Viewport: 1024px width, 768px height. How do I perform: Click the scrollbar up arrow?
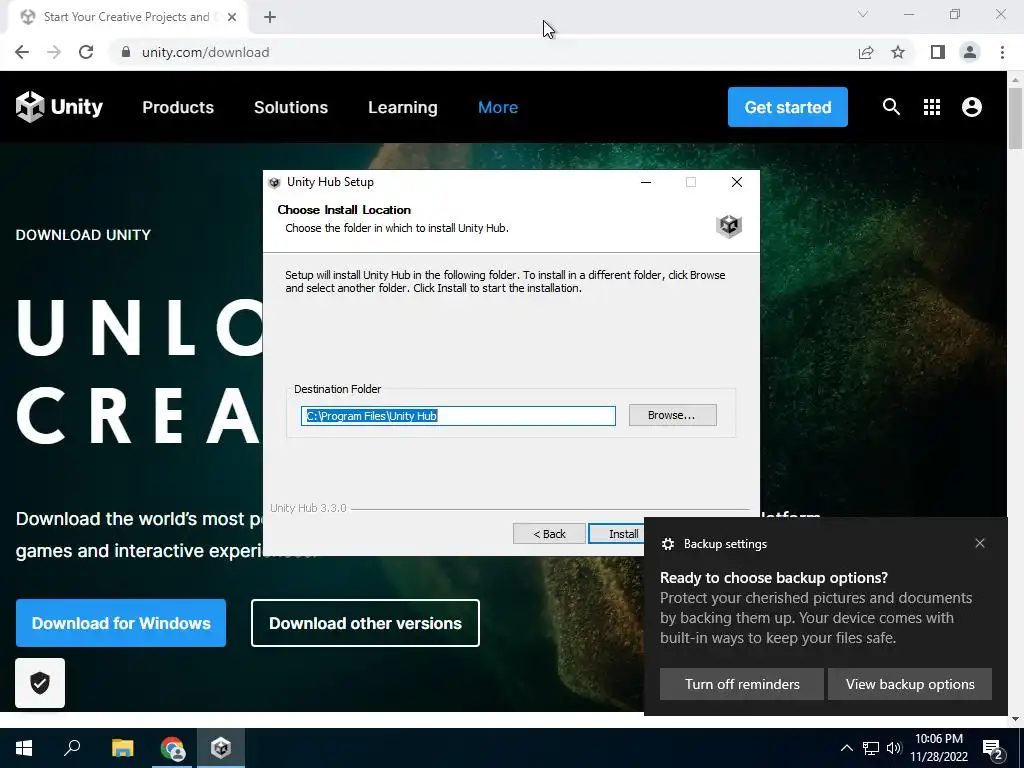(1015, 80)
